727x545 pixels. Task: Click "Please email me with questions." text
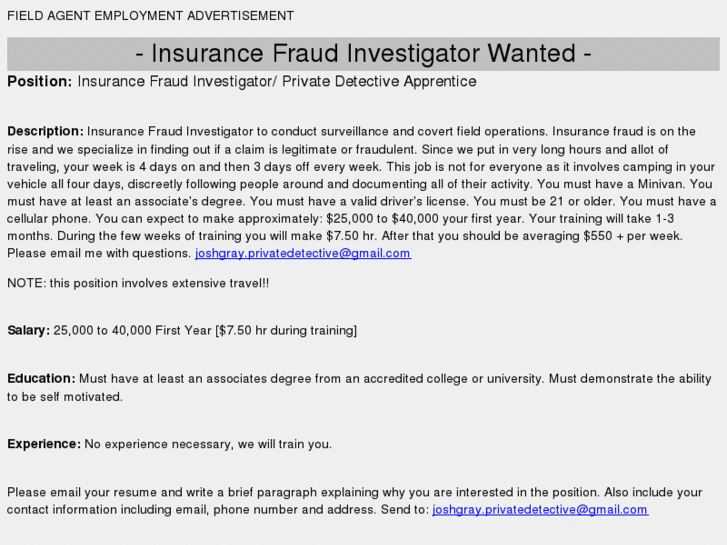coord(99,253)
